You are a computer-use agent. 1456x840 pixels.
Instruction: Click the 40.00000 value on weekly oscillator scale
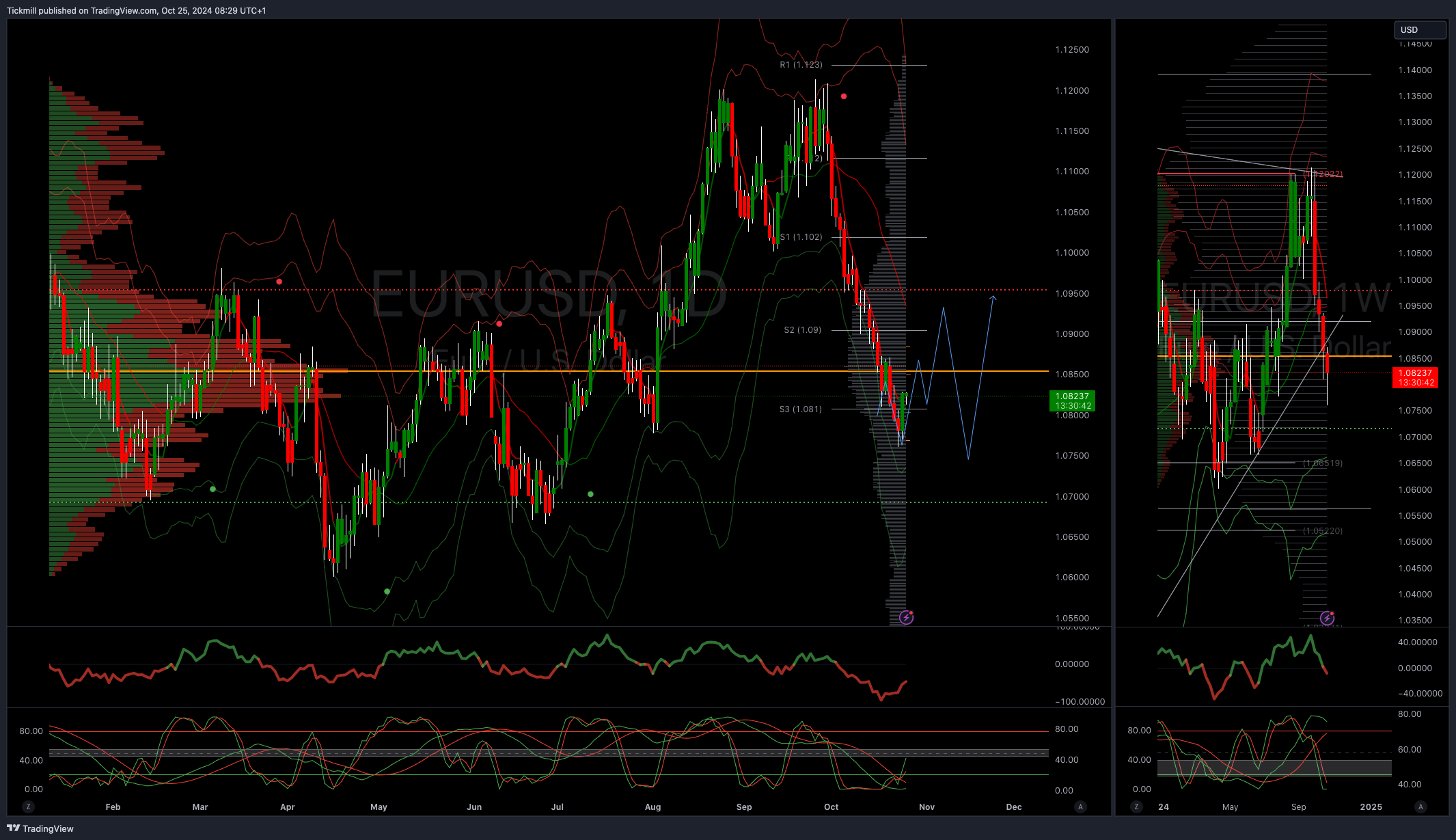point(1418,642)
